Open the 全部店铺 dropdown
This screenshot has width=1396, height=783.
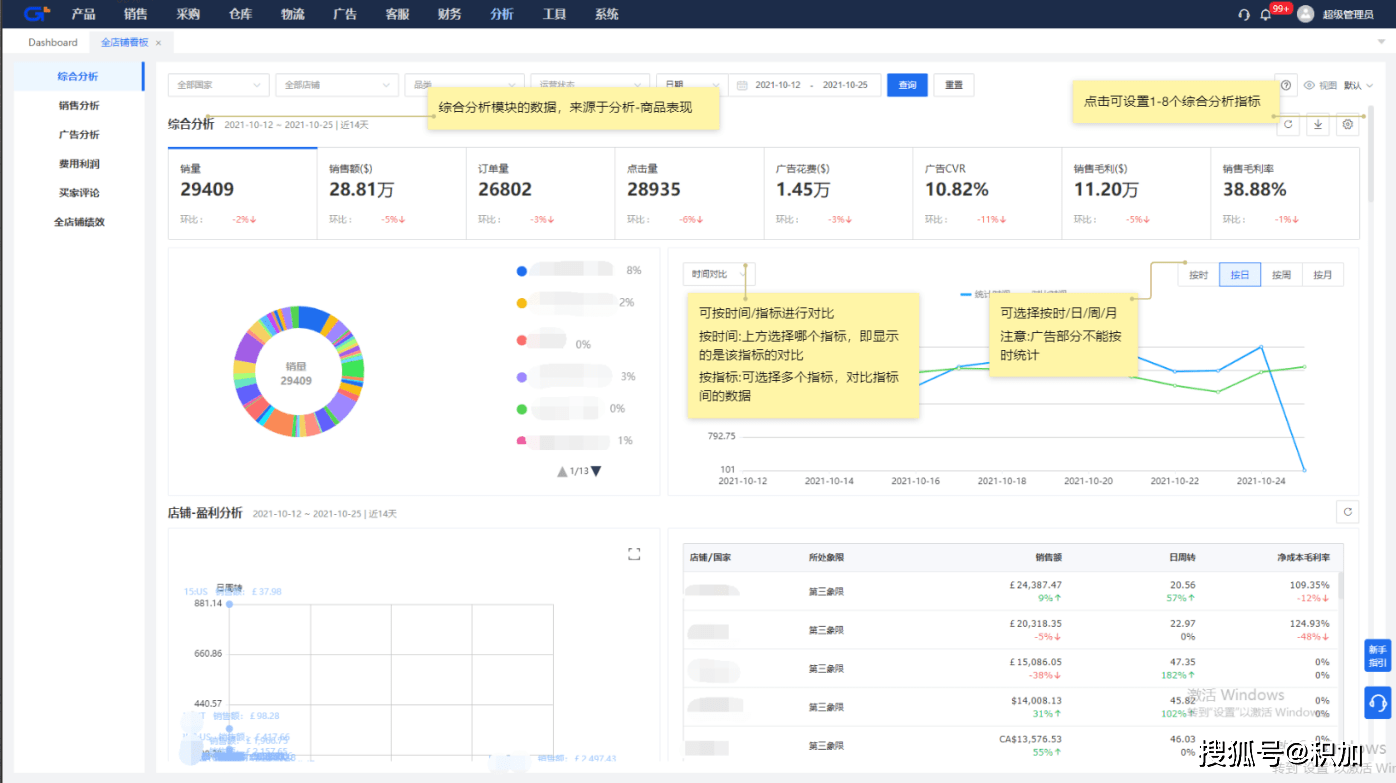coord(337,85)
